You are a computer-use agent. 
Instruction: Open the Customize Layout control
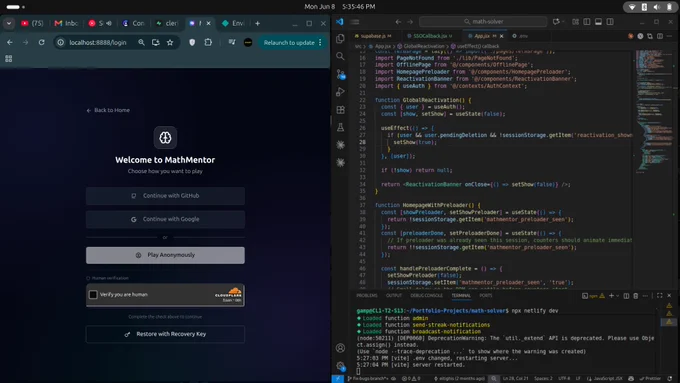[575, 22]
